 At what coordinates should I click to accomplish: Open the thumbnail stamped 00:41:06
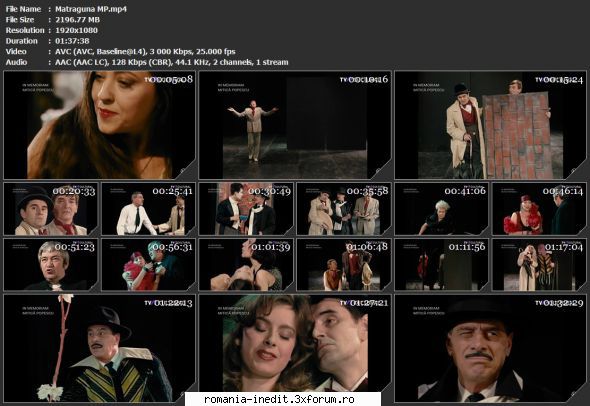coord(442,209)
